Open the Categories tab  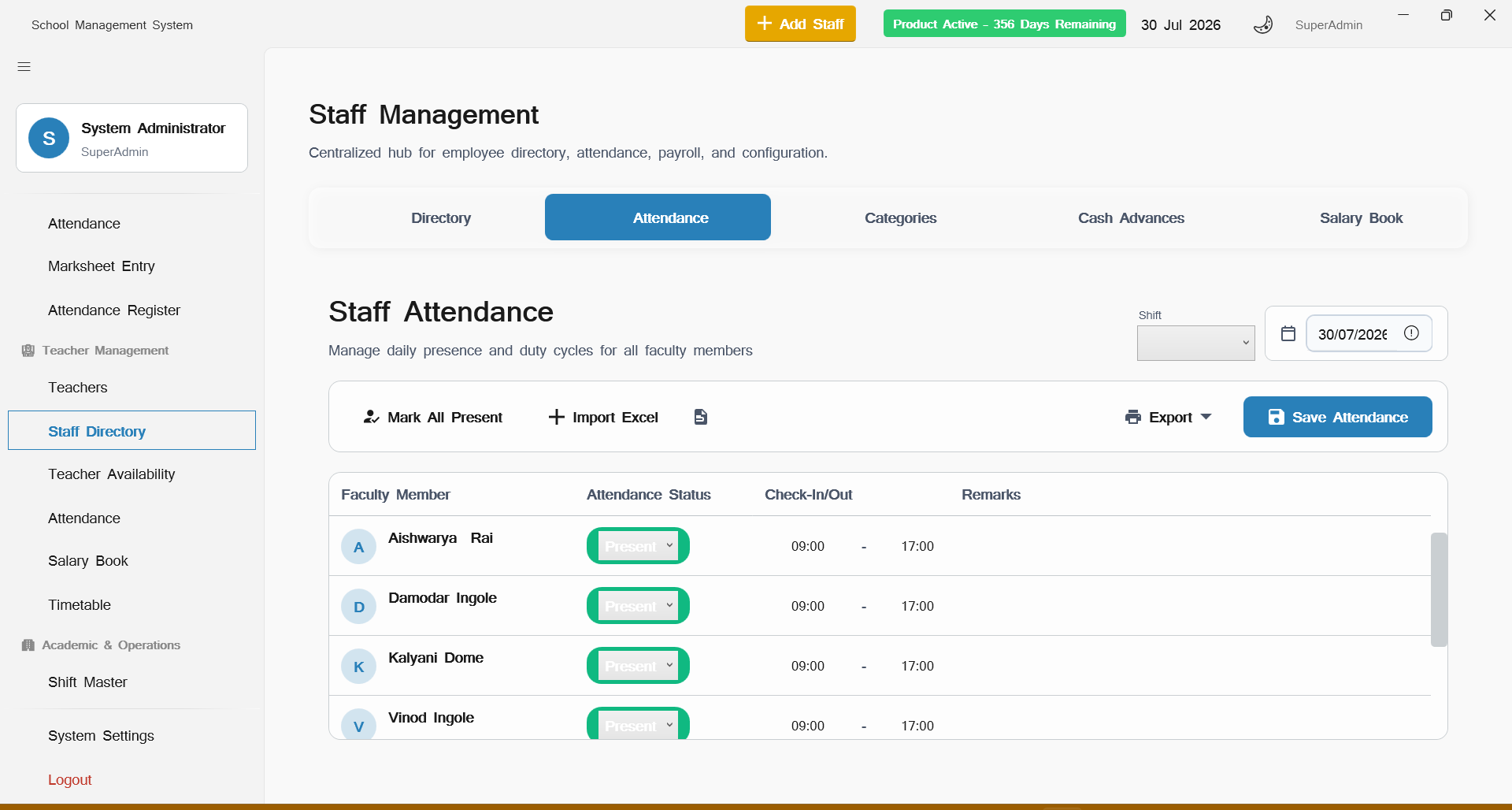900,217
